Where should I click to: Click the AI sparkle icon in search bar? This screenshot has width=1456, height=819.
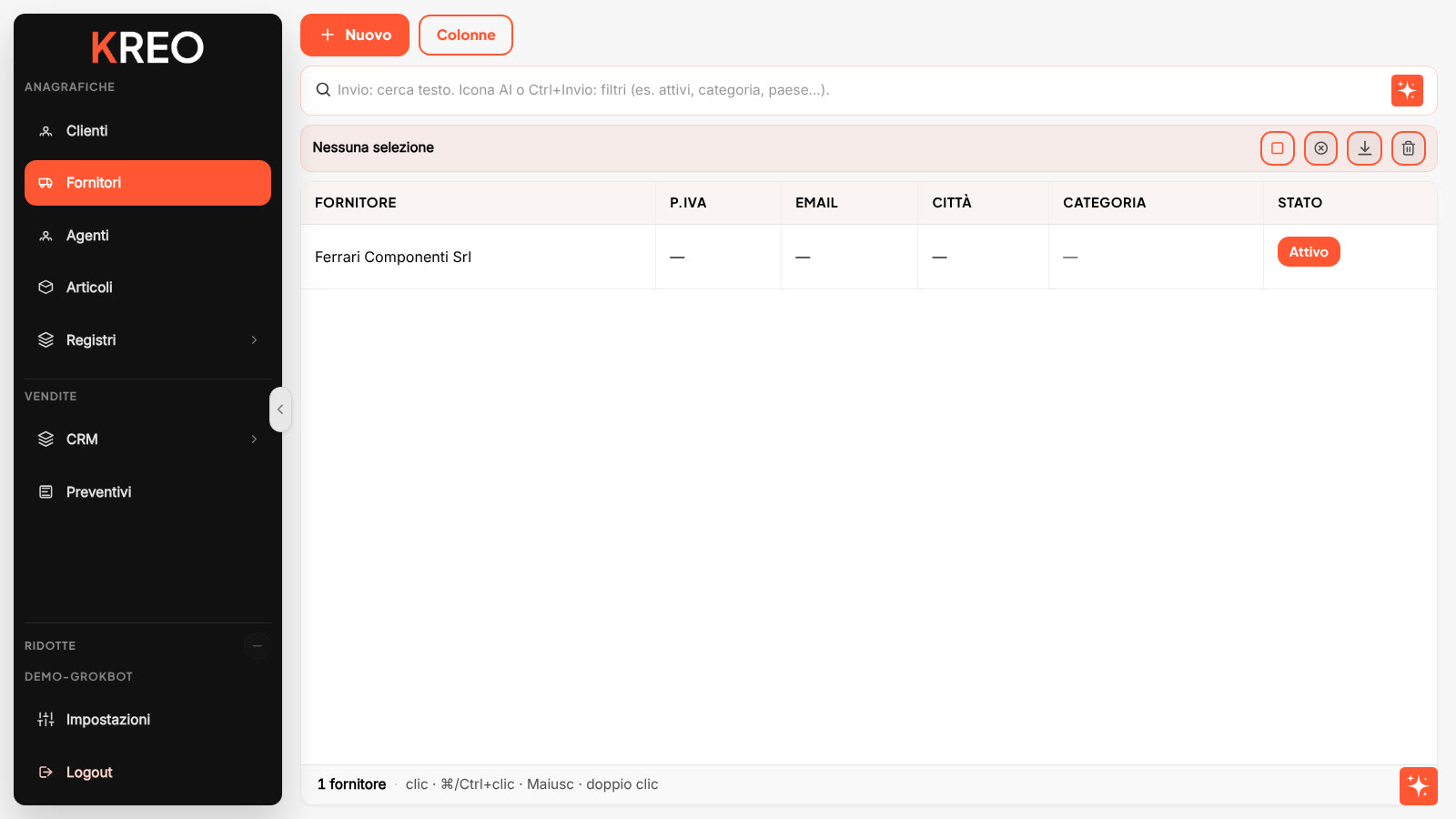pyautogui.click(x=1407, y=90)
